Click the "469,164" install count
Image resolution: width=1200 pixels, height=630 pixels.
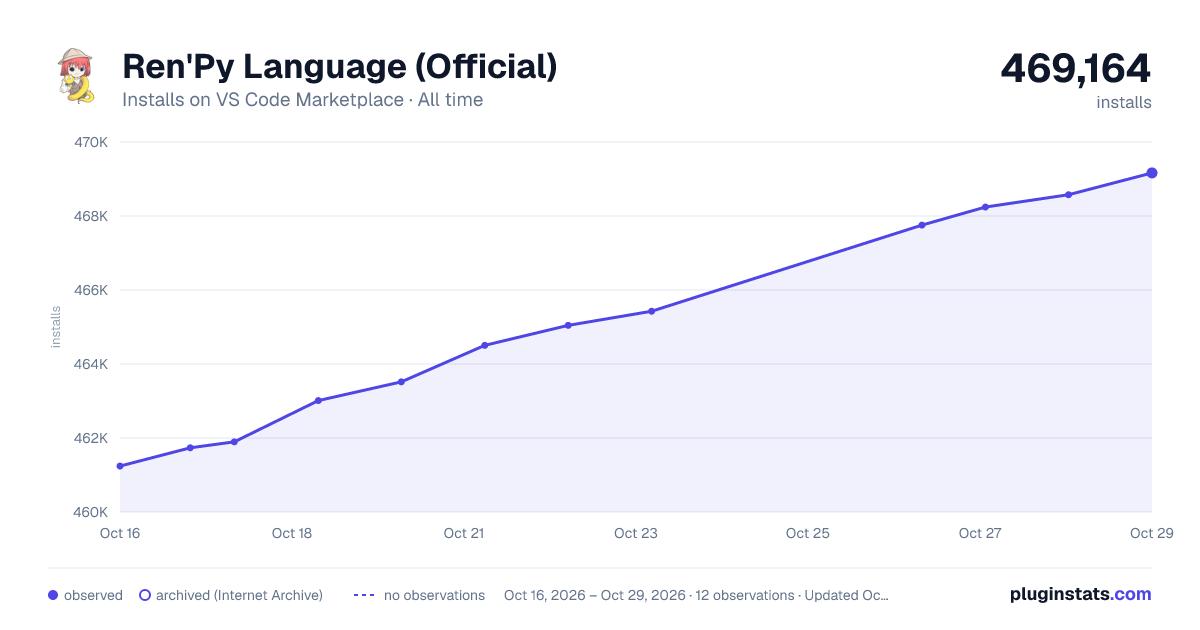(x=1076, y=68)
